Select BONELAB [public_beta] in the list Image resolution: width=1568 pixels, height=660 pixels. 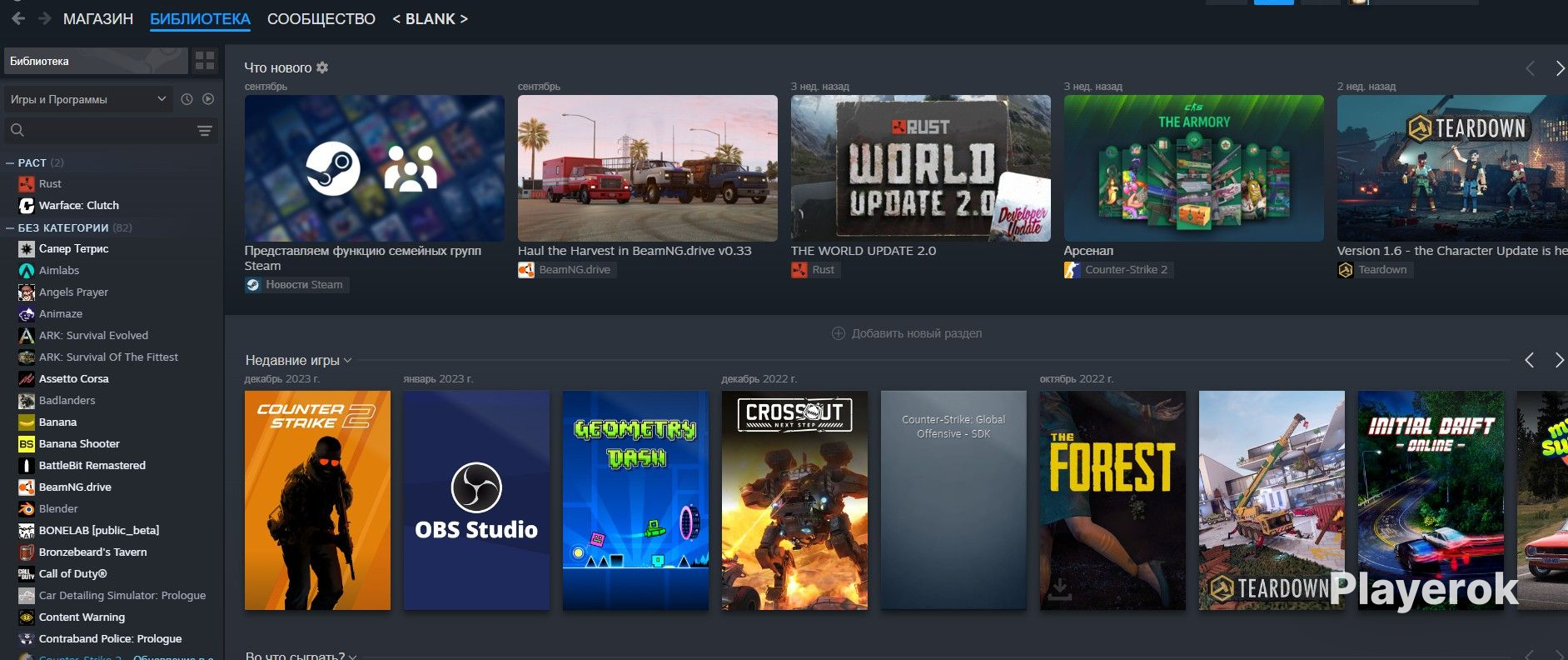pyautogui.click(x=99, y=531)
